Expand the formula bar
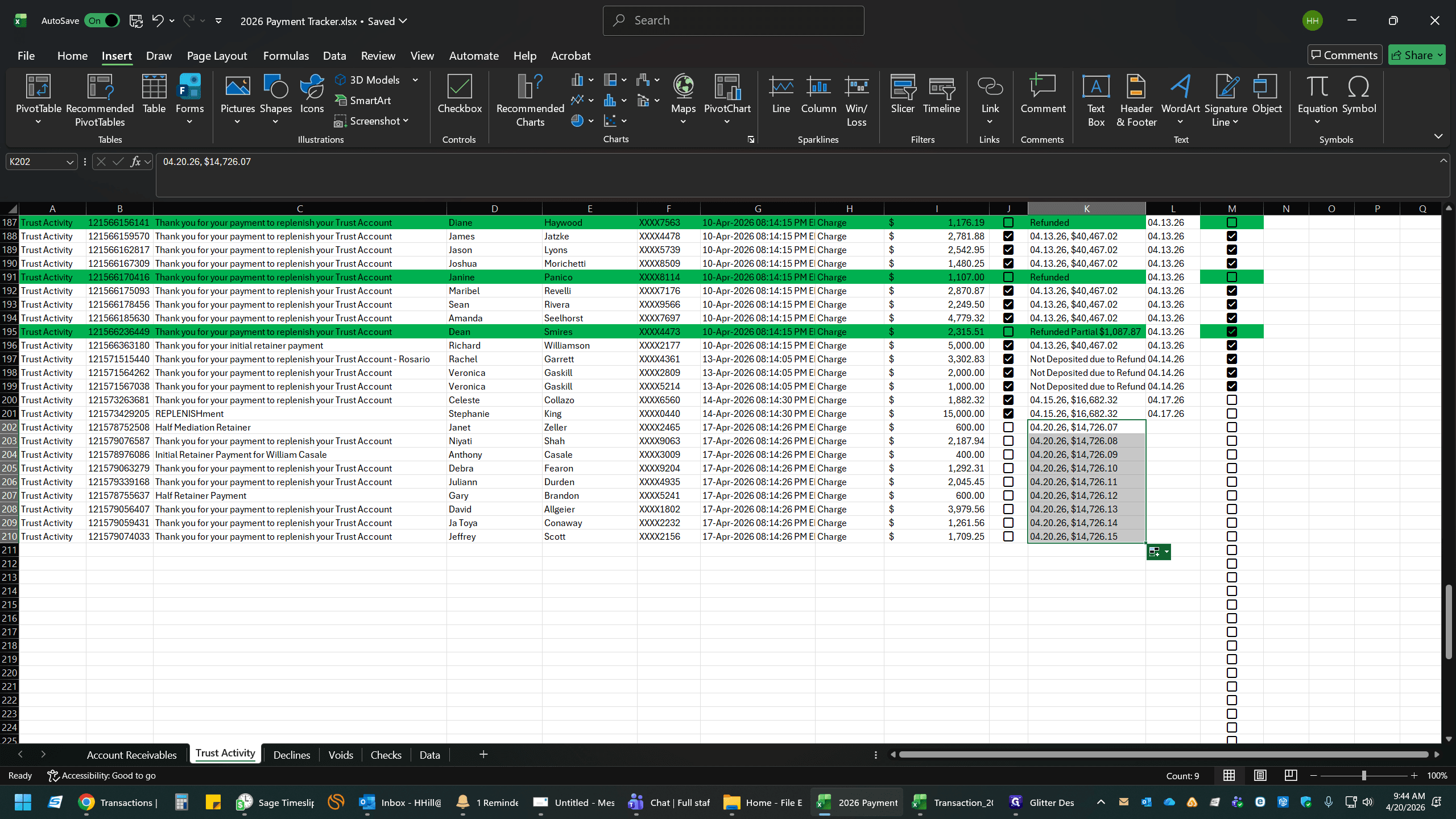The height and width of the screenshot is (819, 1456). (1443, 161)
